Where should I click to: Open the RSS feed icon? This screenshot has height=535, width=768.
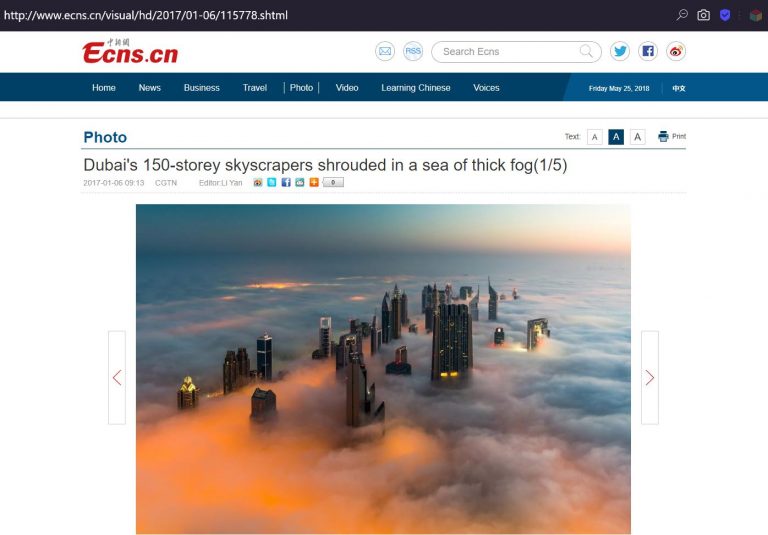pos(413,51)
